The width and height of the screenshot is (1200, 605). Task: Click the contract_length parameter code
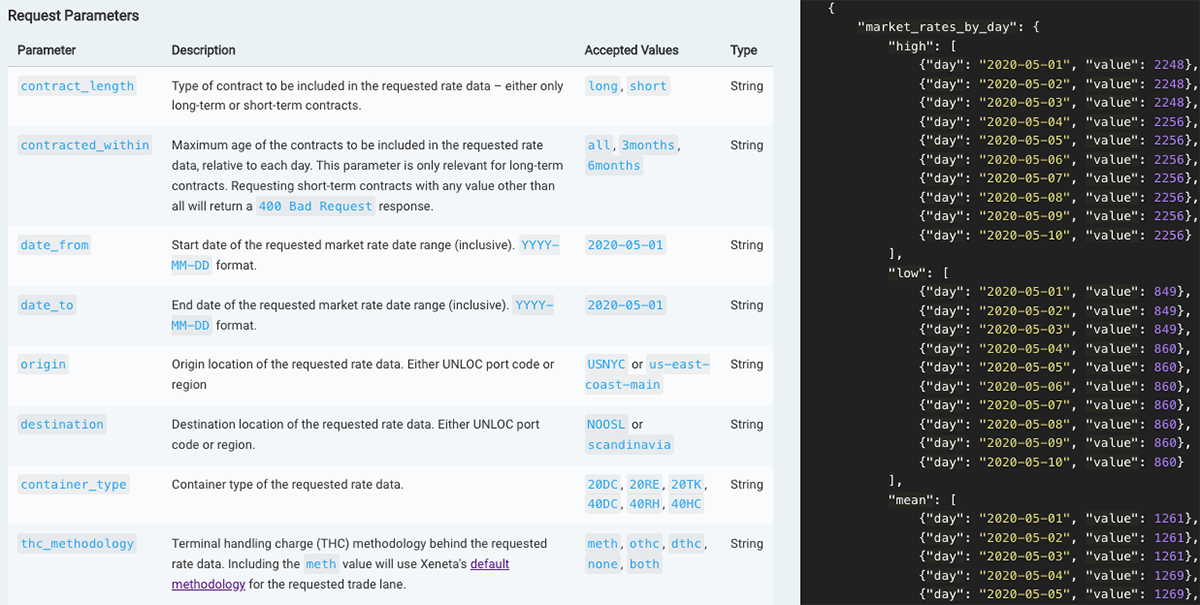tap(77, 86)
